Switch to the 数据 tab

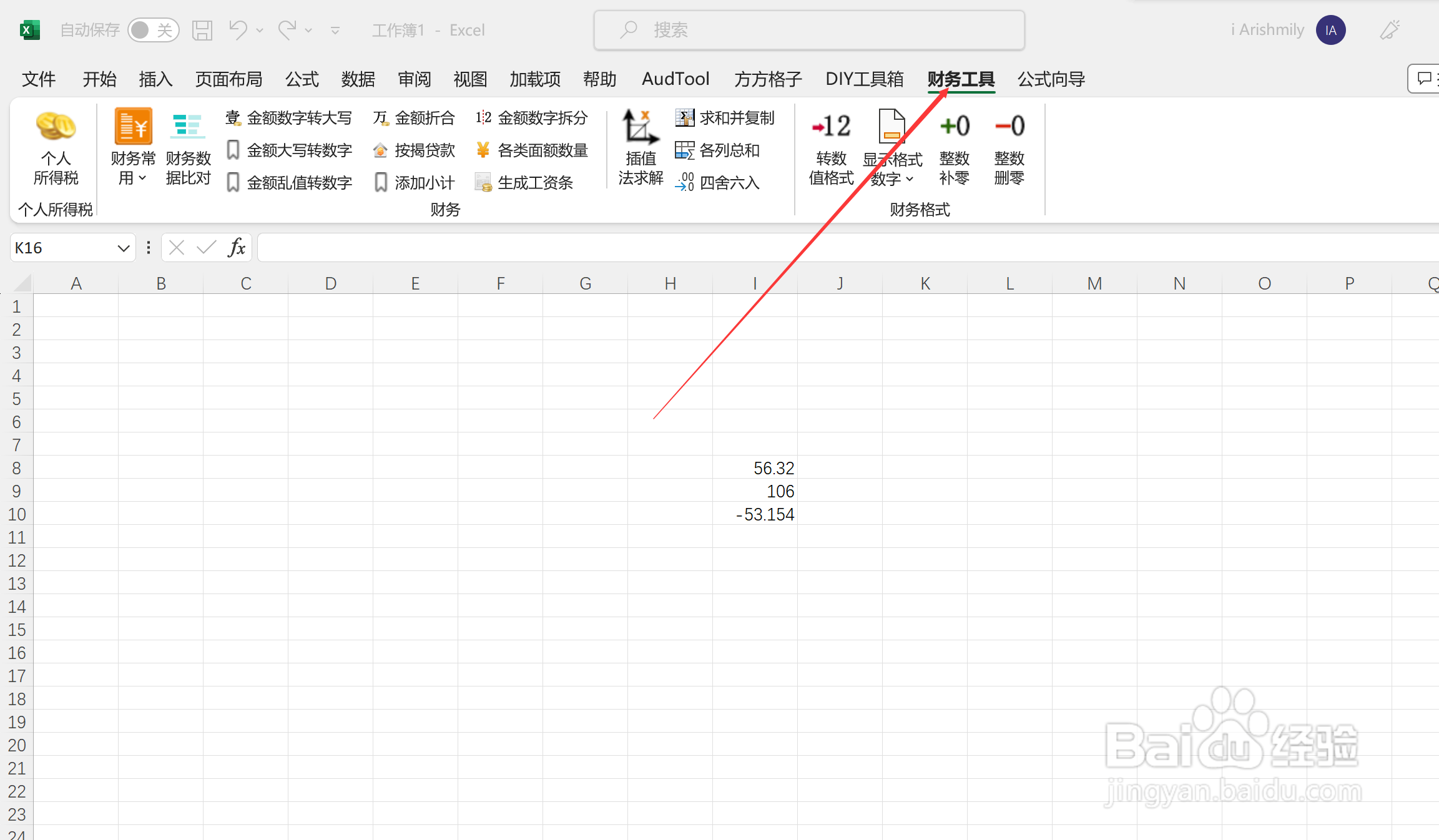tap(358, 79)
